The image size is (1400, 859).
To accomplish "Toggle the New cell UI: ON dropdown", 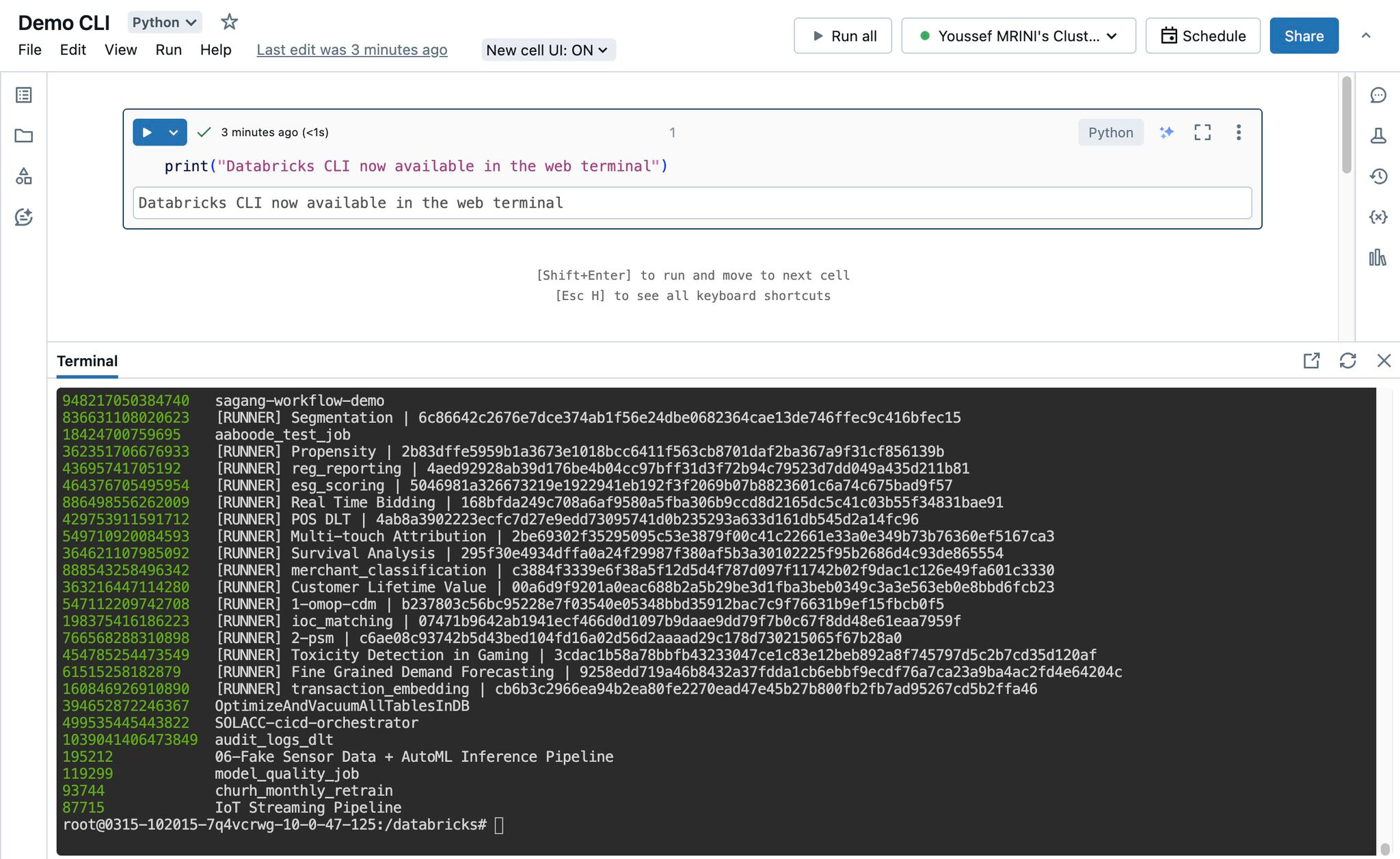I will (548, 50).
